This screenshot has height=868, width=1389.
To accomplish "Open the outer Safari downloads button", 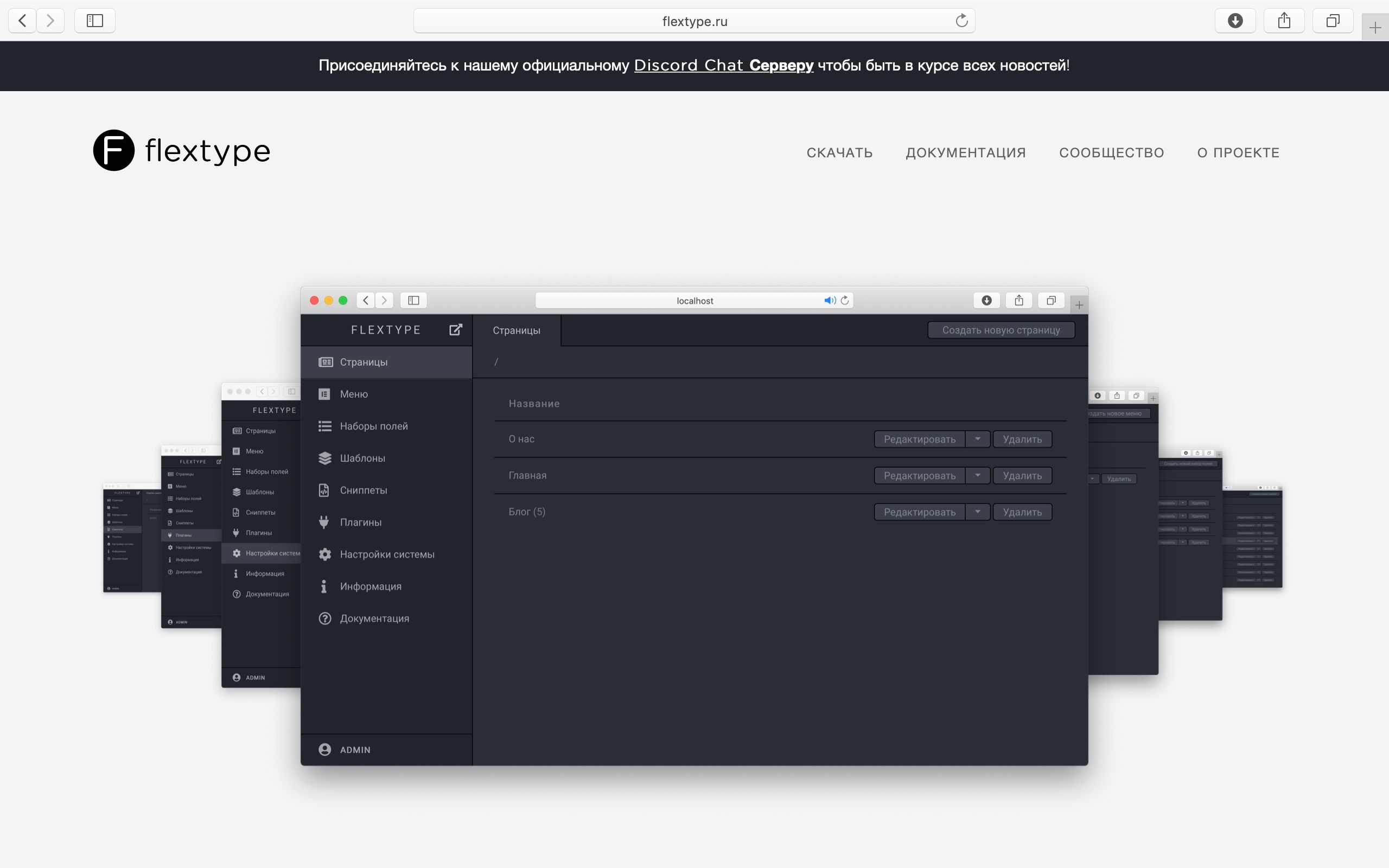I will [x=1235, y=21].
